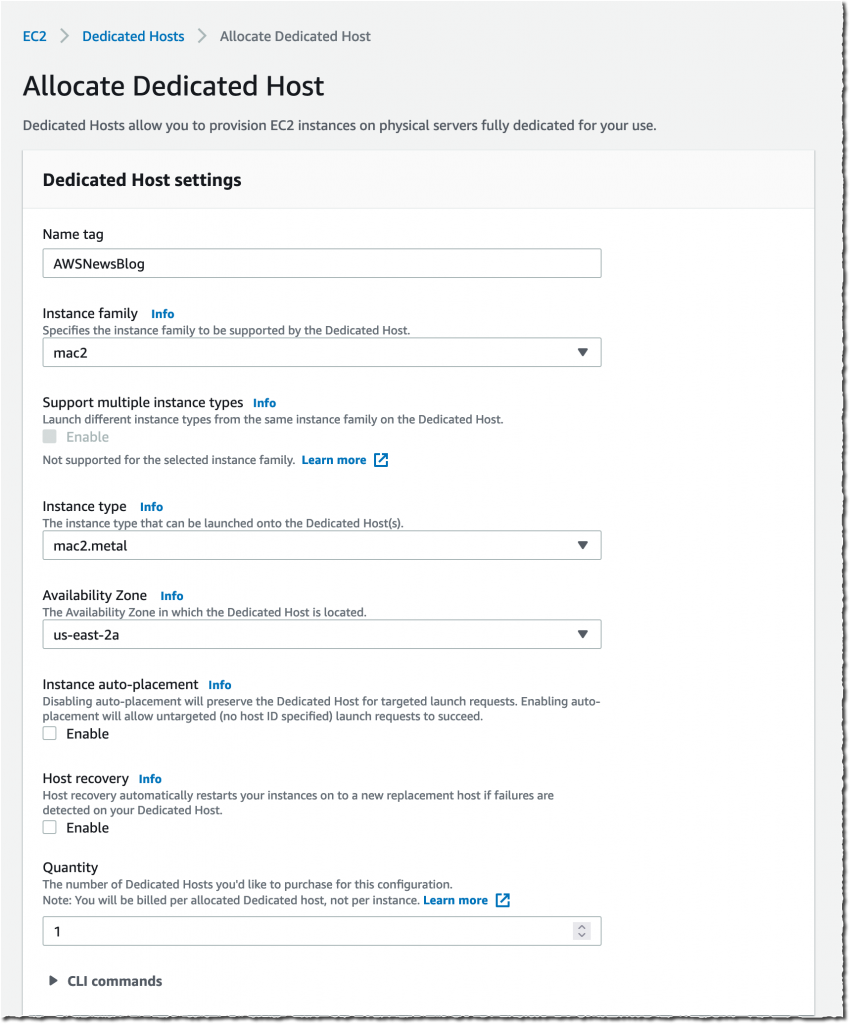Screen dimensions: 850x1024
Task: Open the Dedicated Hosts breadcrumb link
Action: (132, 36)
